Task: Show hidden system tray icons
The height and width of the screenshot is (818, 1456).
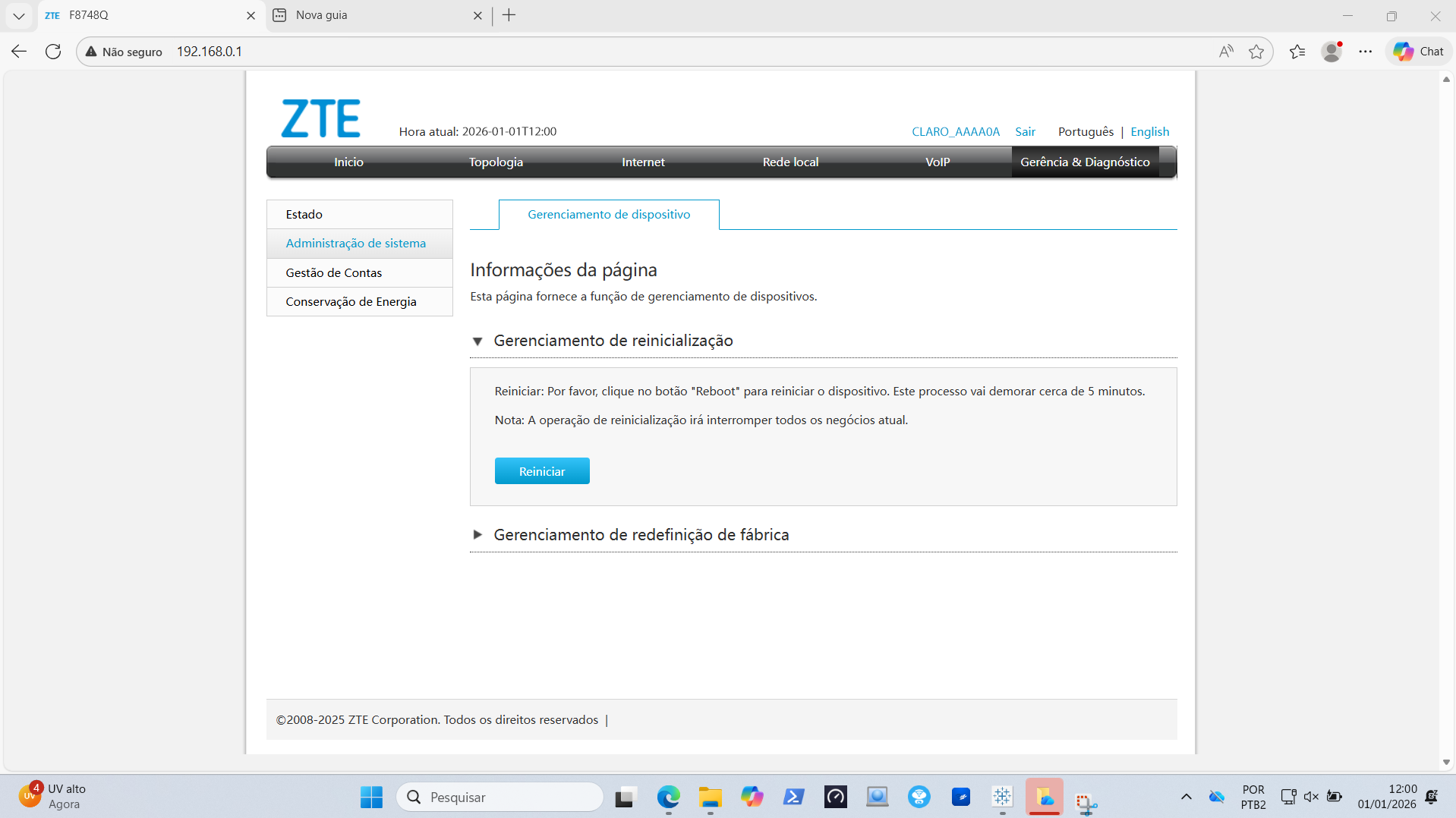Action: pyautogui.click(x=1186, y=797)
